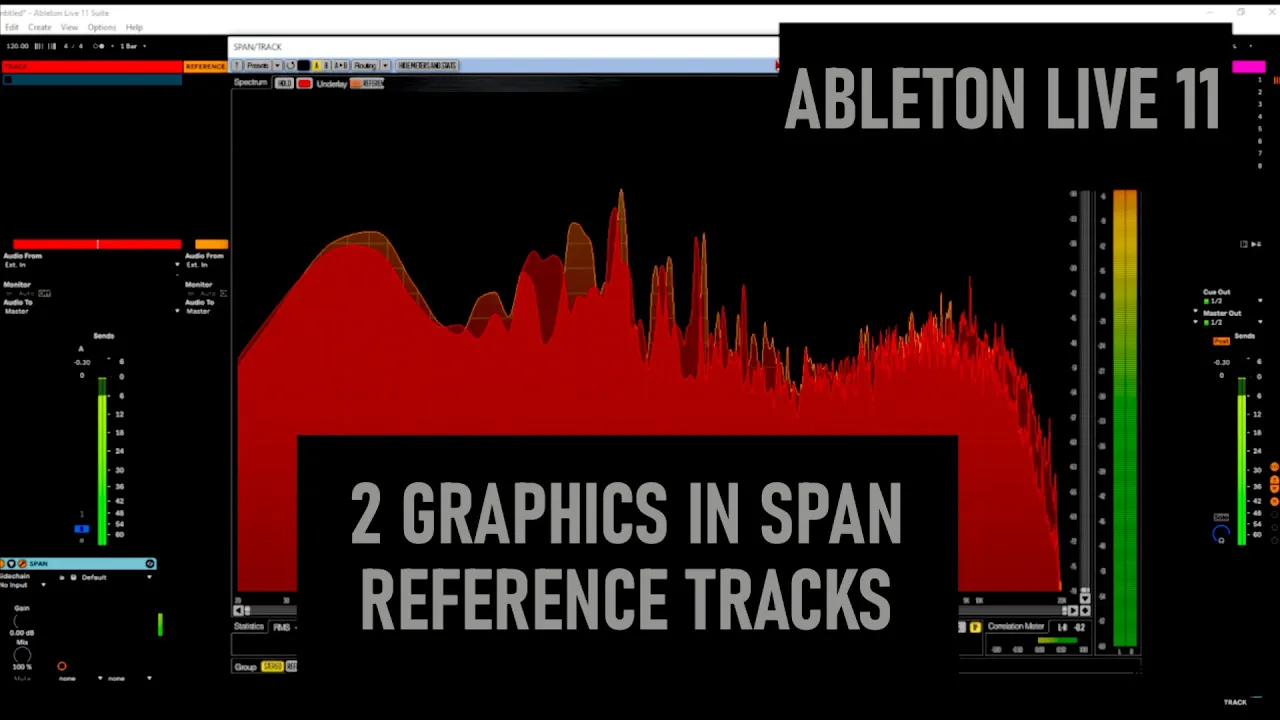Click the blue cue volume knob

(x=1220, y=534)
